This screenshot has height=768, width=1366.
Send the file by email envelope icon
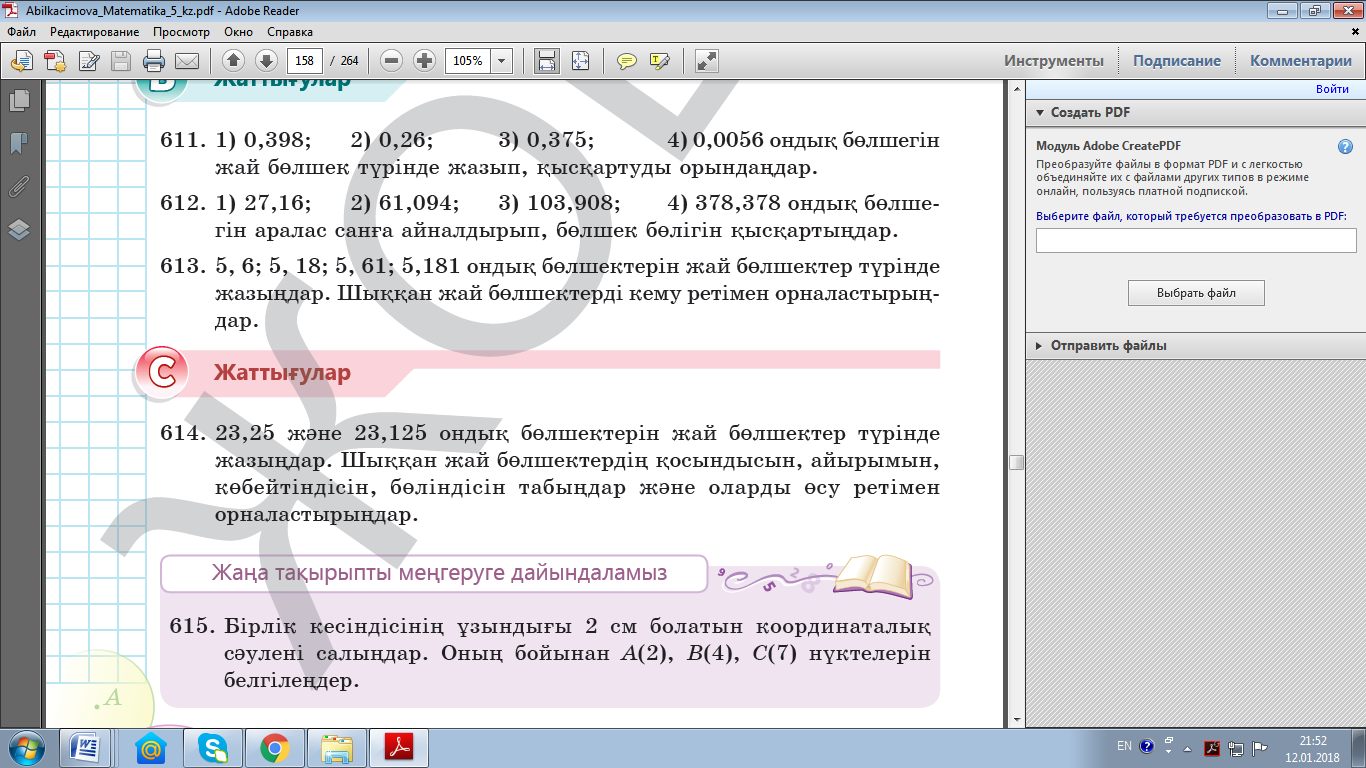[187, 61]
